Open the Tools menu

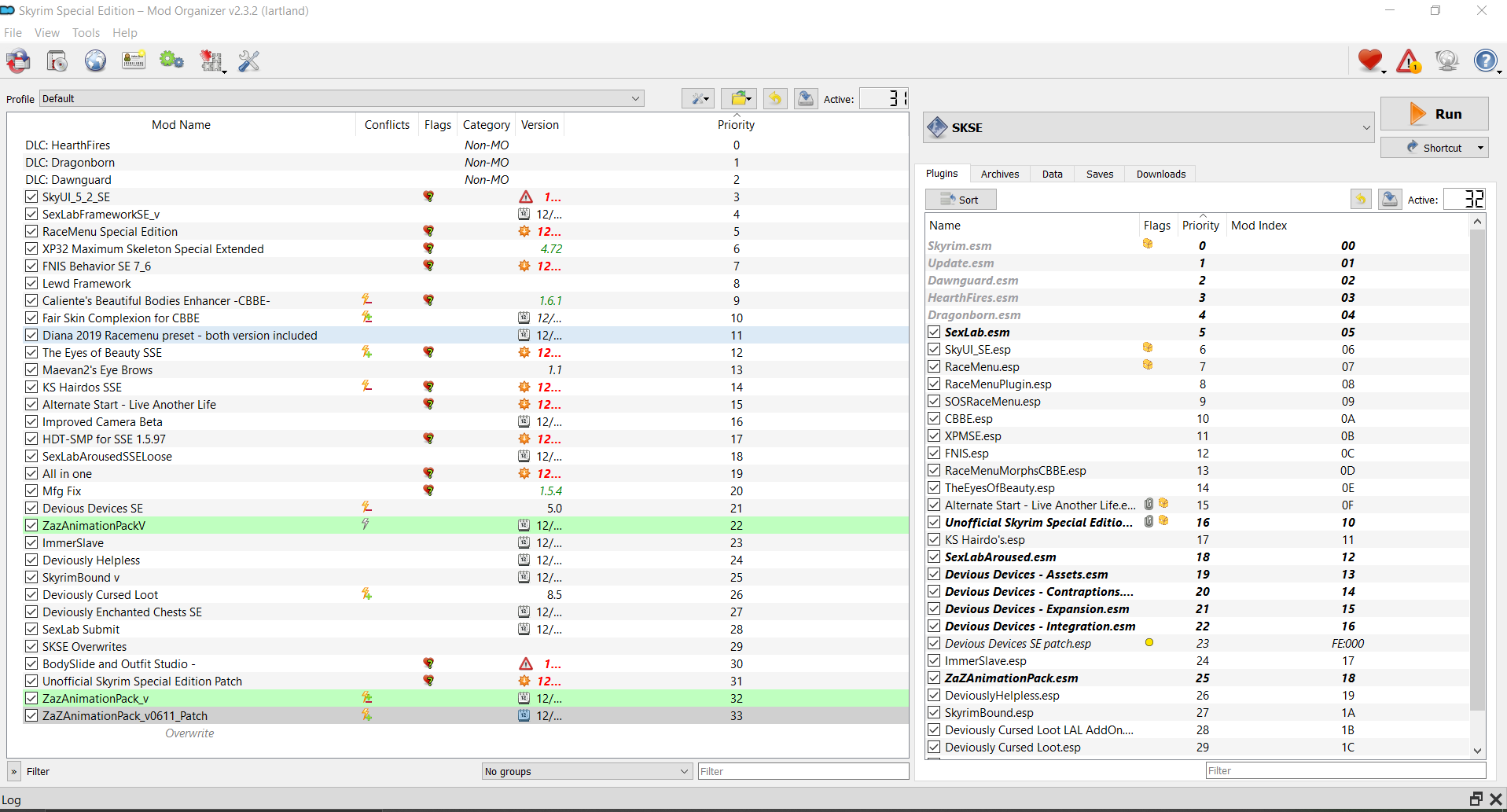(x=86, y=33)
